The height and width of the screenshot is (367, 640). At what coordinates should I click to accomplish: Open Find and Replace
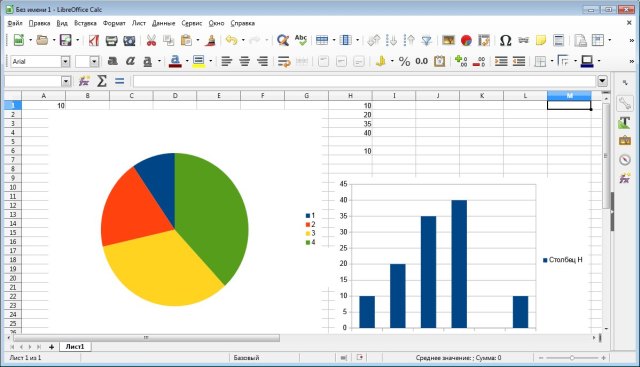283,40
